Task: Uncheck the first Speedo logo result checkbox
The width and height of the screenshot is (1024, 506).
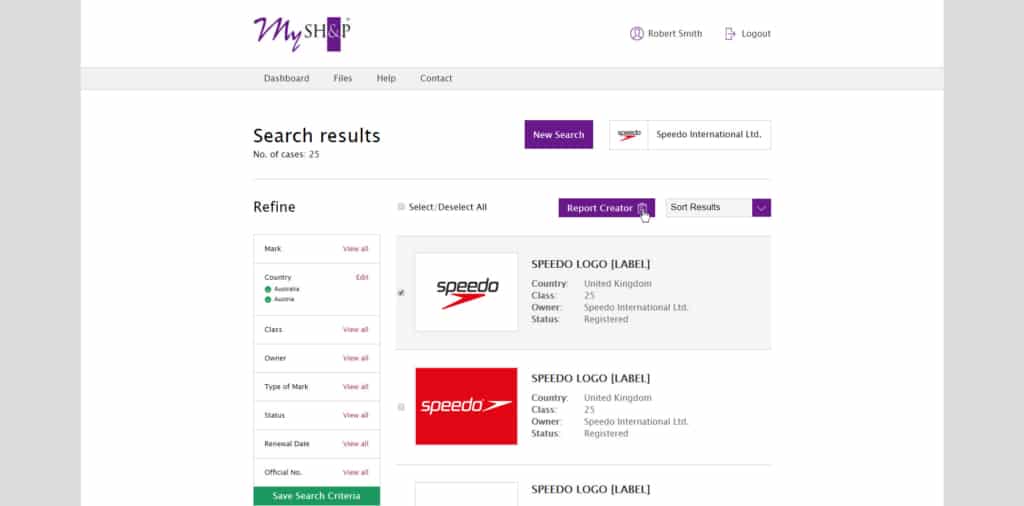Action: (401, 293)
